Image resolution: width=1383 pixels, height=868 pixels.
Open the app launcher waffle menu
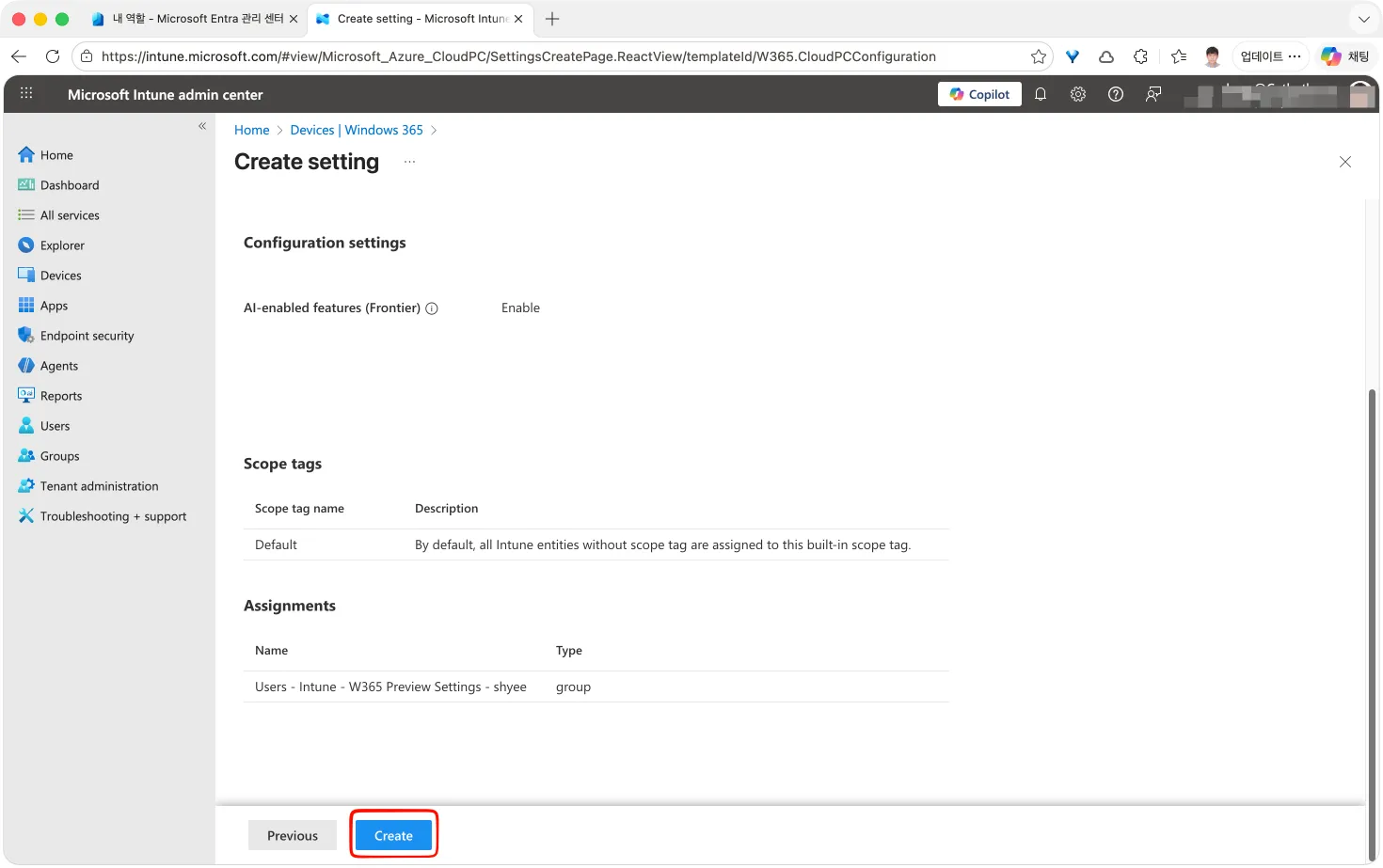[x=26, y=94]
